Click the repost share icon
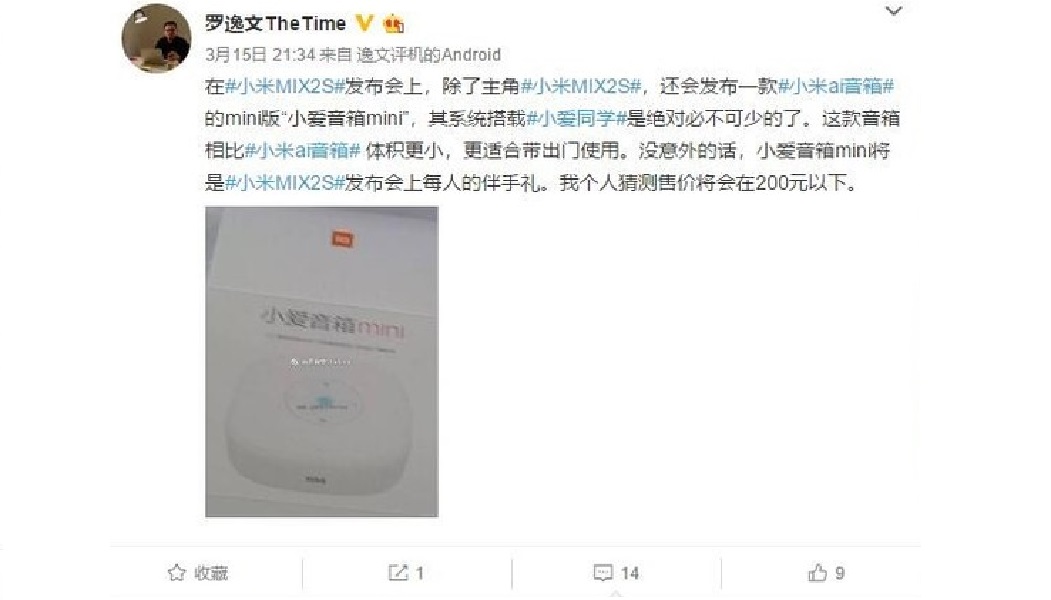Screen dimensions: 1051x600 point(398,573)
